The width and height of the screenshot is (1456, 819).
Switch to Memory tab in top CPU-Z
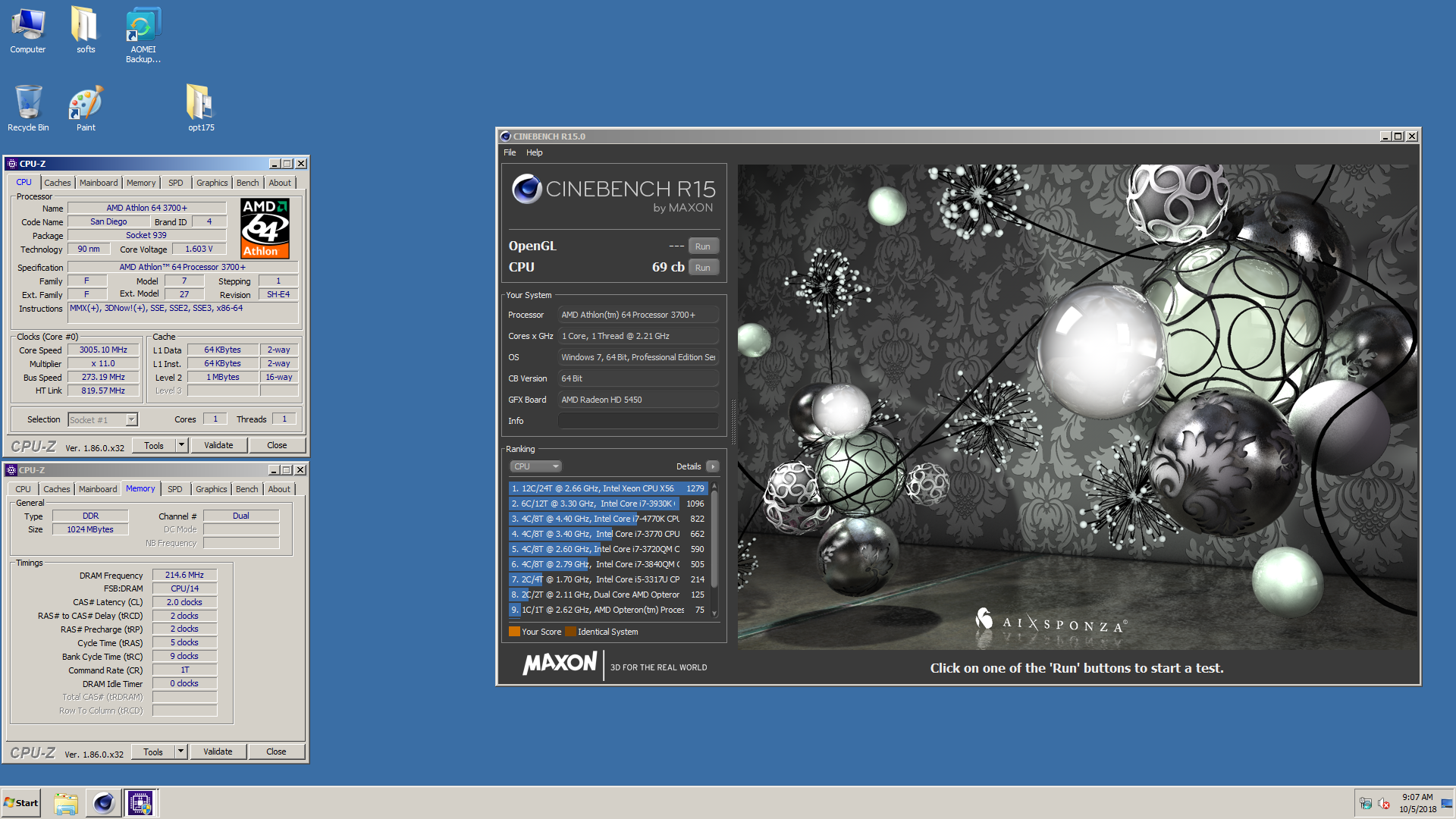pos(141,183)
